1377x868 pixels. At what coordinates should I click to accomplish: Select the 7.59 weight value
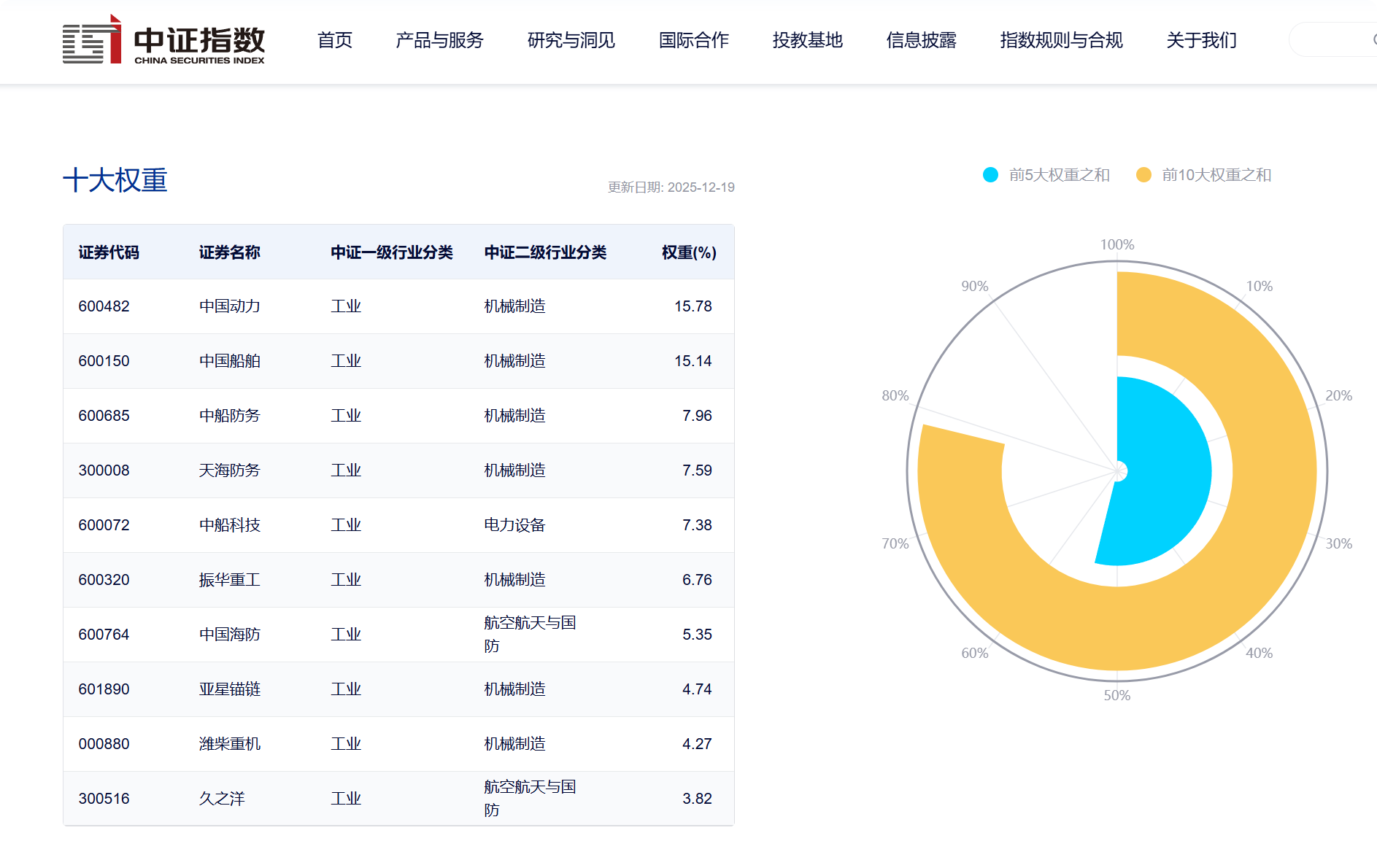pos(698,470)
